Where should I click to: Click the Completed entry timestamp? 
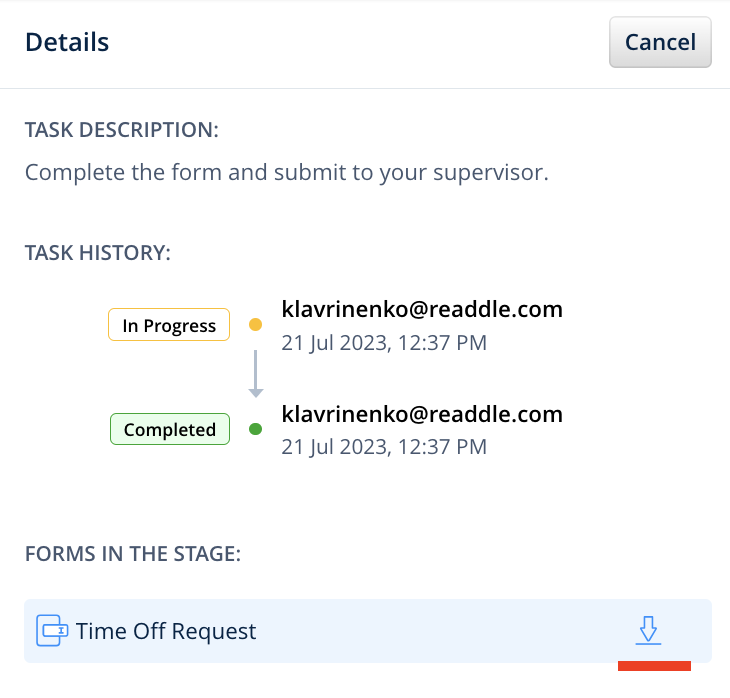(x=384, y=447)
